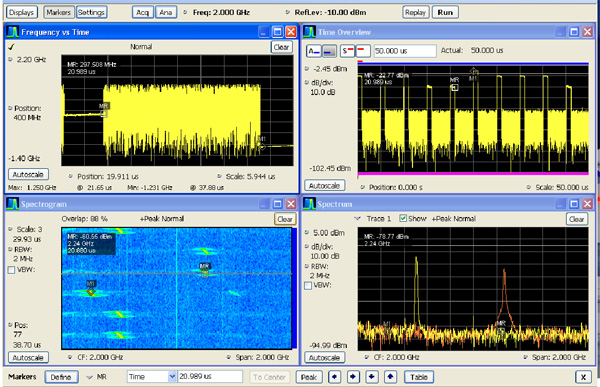Click Autoscale in Frequency vs Time panel

pos(28,175)
